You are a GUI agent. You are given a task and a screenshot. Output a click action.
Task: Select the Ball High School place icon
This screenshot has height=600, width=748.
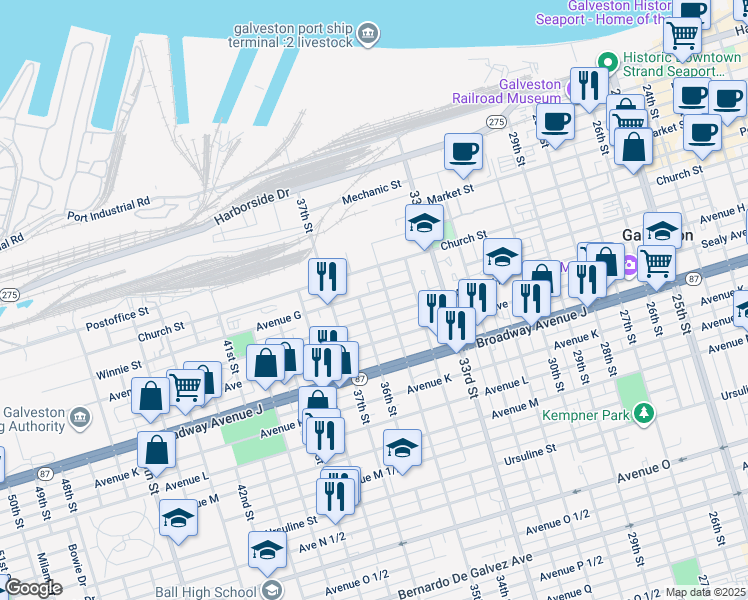click(271, 589)
